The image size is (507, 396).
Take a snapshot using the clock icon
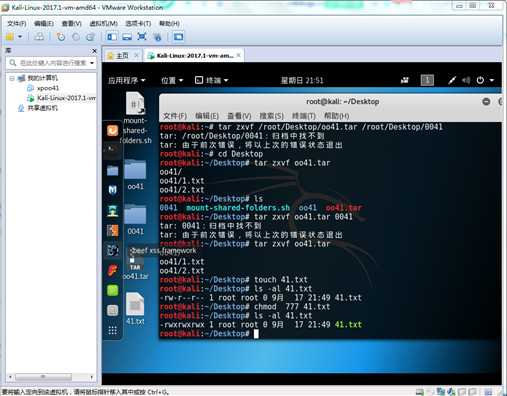pos(60,36)
